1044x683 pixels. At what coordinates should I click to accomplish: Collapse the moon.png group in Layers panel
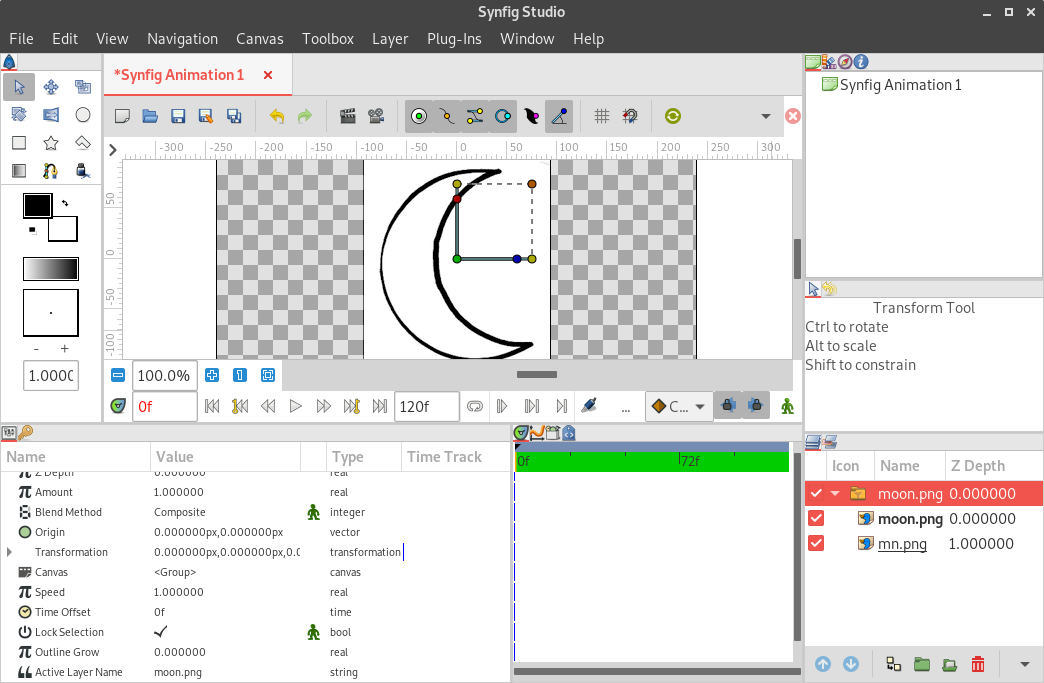(835, 492)
